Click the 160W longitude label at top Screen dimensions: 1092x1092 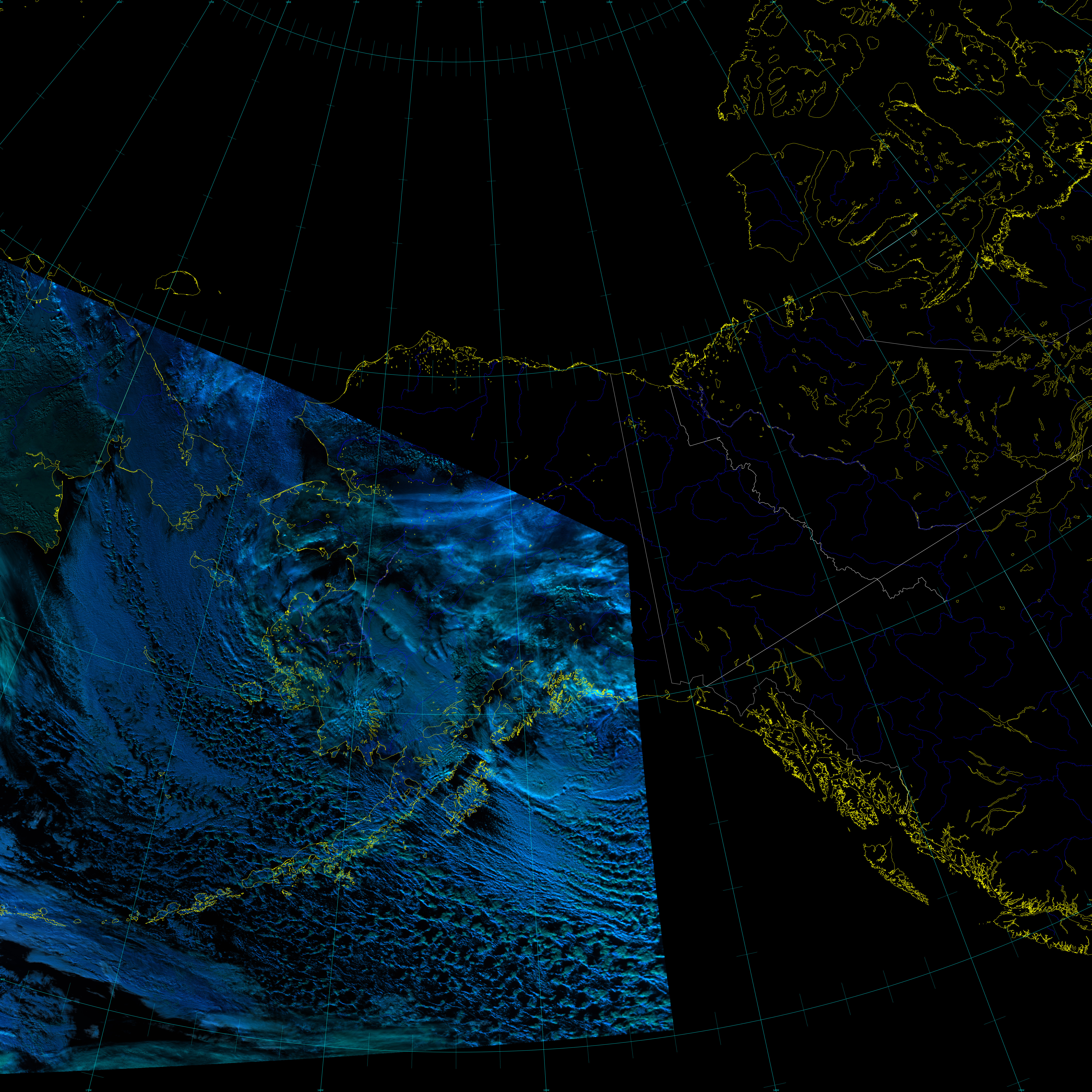(x=419, y=2)
